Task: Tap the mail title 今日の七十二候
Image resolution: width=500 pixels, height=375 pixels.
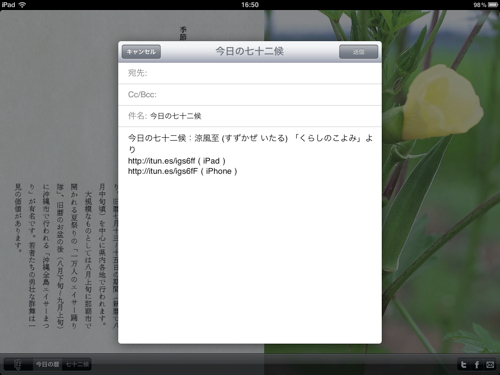Action: [249, 51]
